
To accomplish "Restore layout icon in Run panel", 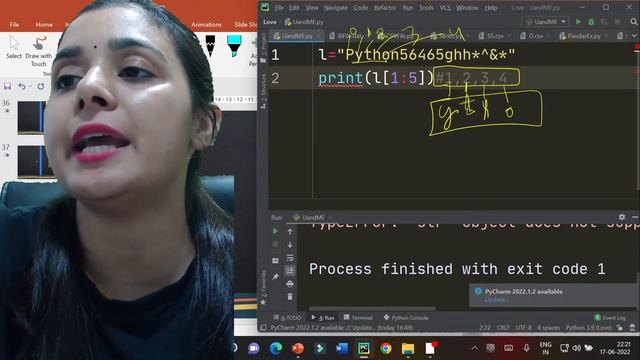I will (275, 260).
